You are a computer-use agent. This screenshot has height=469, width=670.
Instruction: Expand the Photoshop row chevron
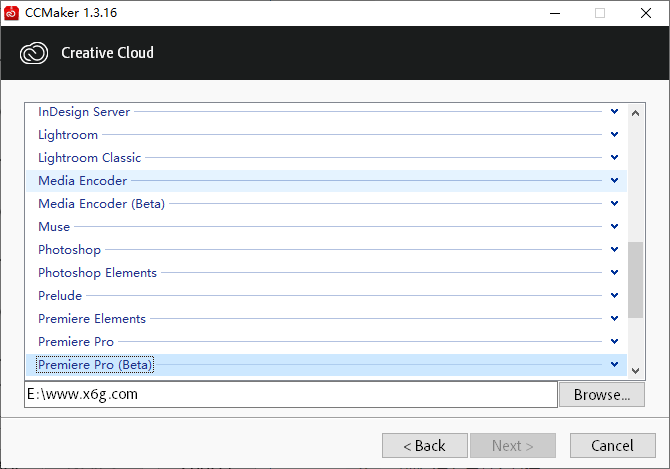pos(614,250)
